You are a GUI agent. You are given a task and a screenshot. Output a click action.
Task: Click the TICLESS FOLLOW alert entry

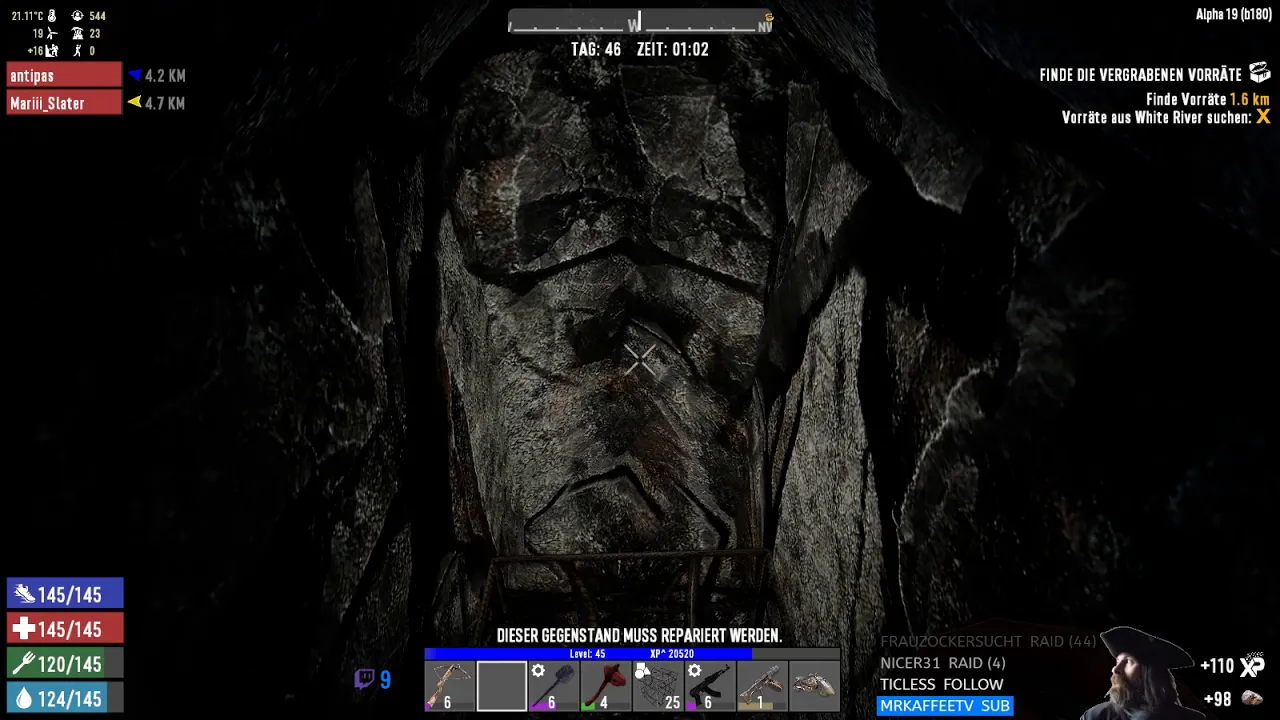click(941, 684)
